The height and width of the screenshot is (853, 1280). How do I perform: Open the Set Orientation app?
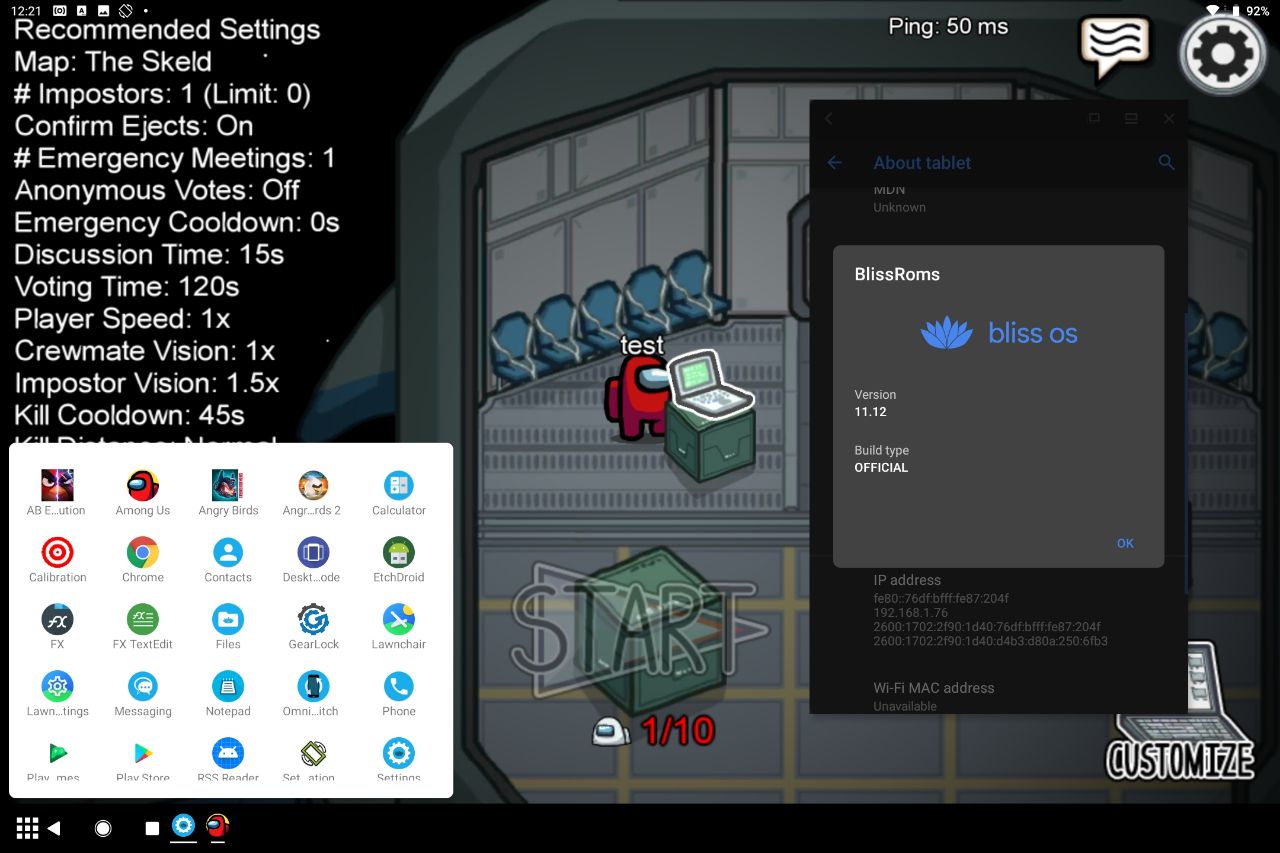coord(313,760)
